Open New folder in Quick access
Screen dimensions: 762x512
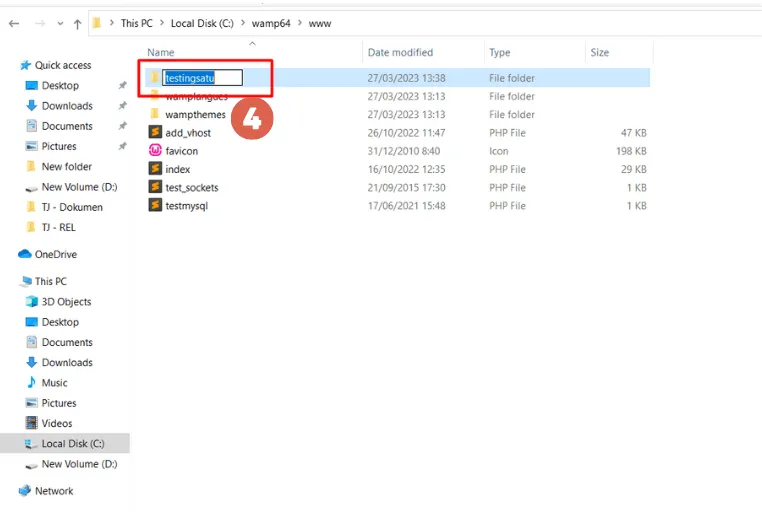pos(67,167)
